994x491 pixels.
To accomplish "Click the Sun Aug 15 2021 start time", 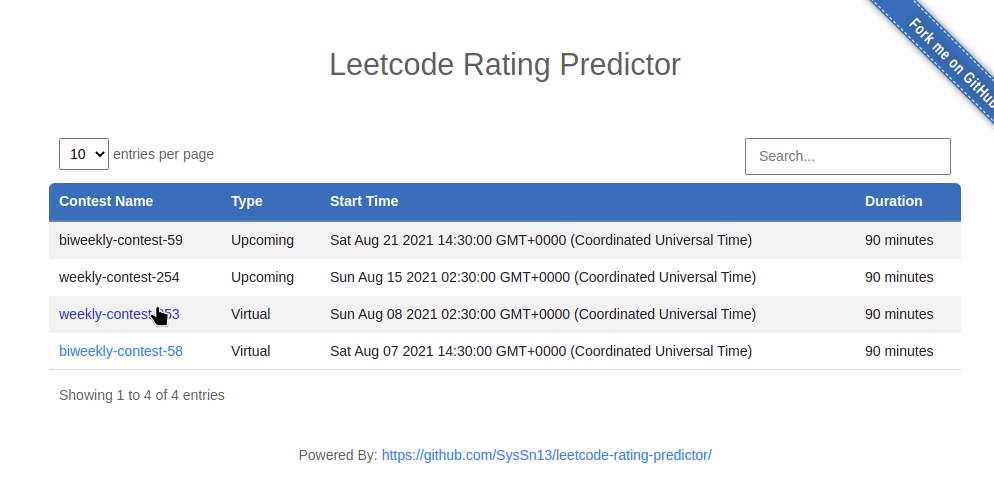I will tap(543, 277).
